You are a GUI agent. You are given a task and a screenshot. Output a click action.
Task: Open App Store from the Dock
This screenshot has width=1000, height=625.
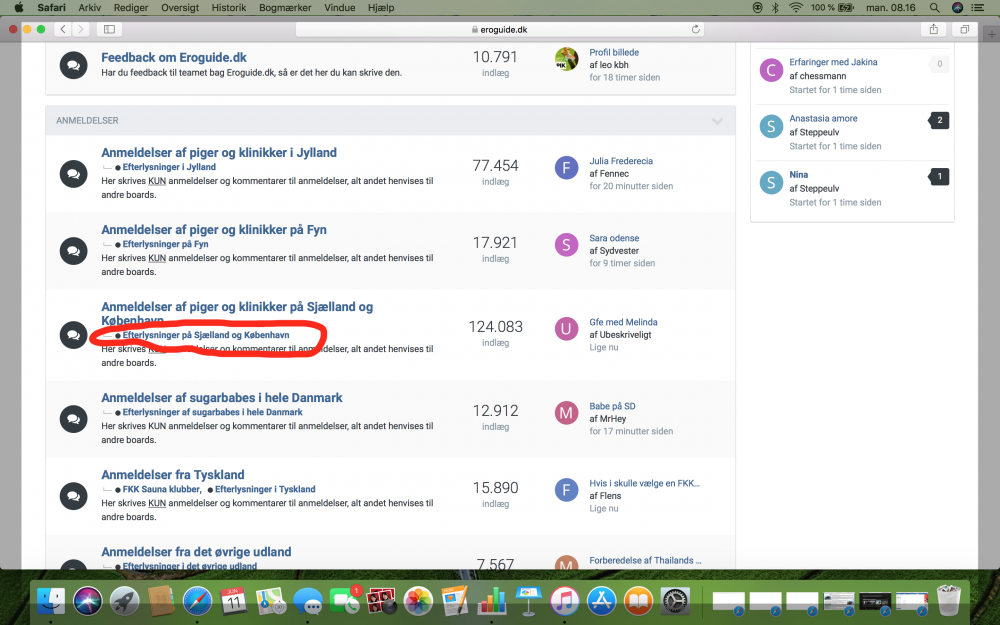click(601, 601)
